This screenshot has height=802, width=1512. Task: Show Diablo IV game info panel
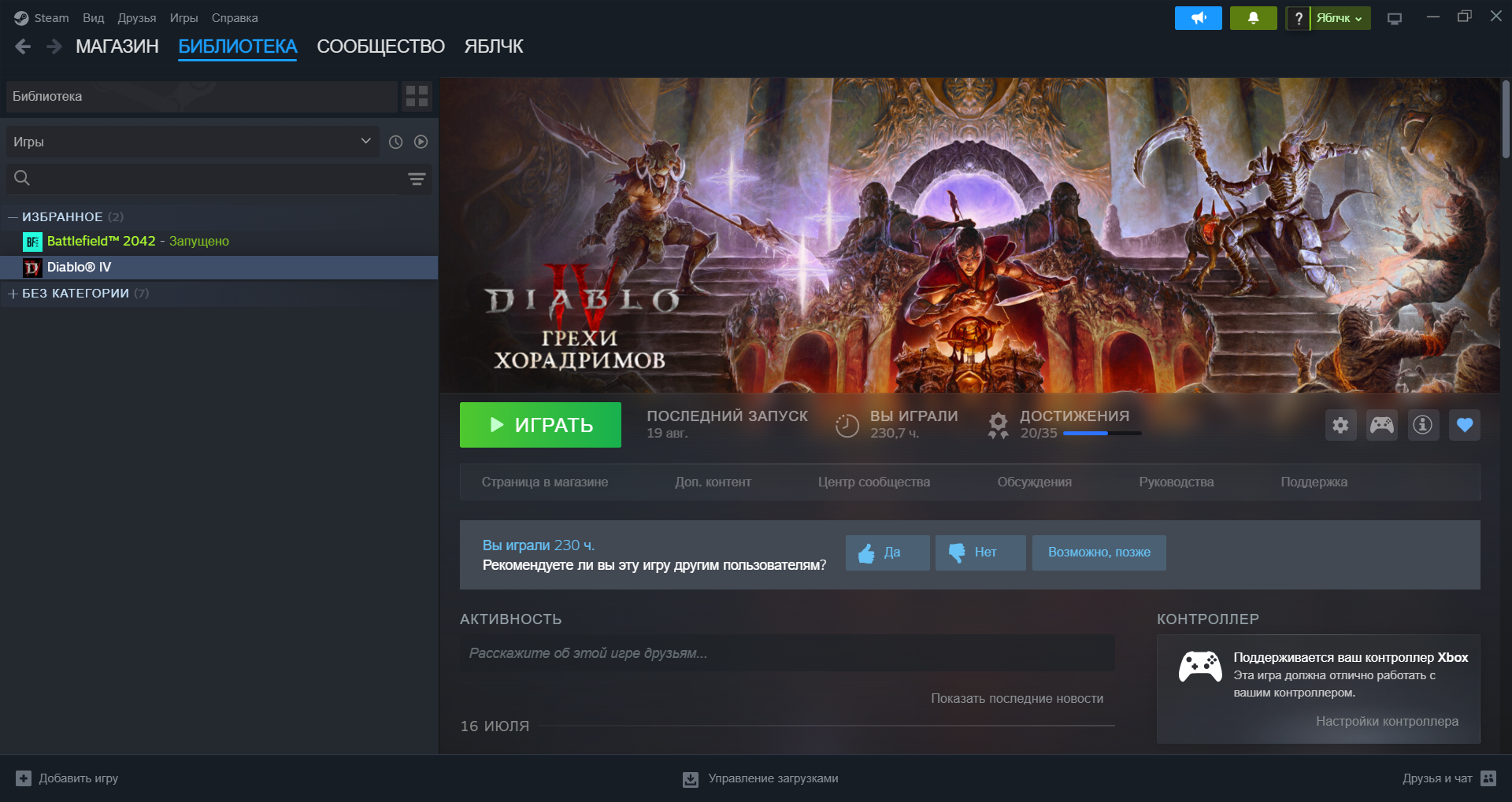pyautogui.click(x=1423, y=425)
